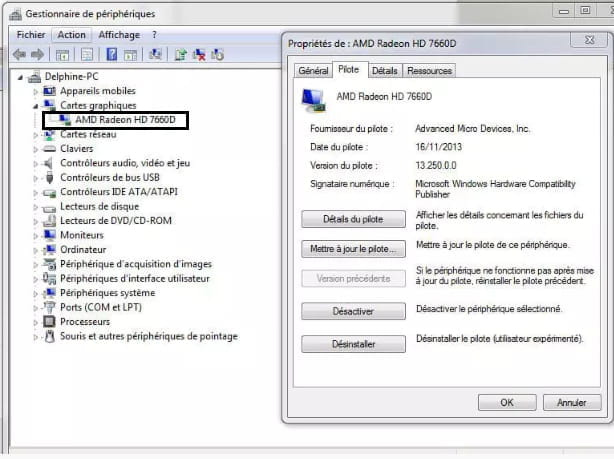The height and width of the screenshot is (459, 614).
Task: Collapse the Cartes graphiques node arrow
Action: (36, 106)
